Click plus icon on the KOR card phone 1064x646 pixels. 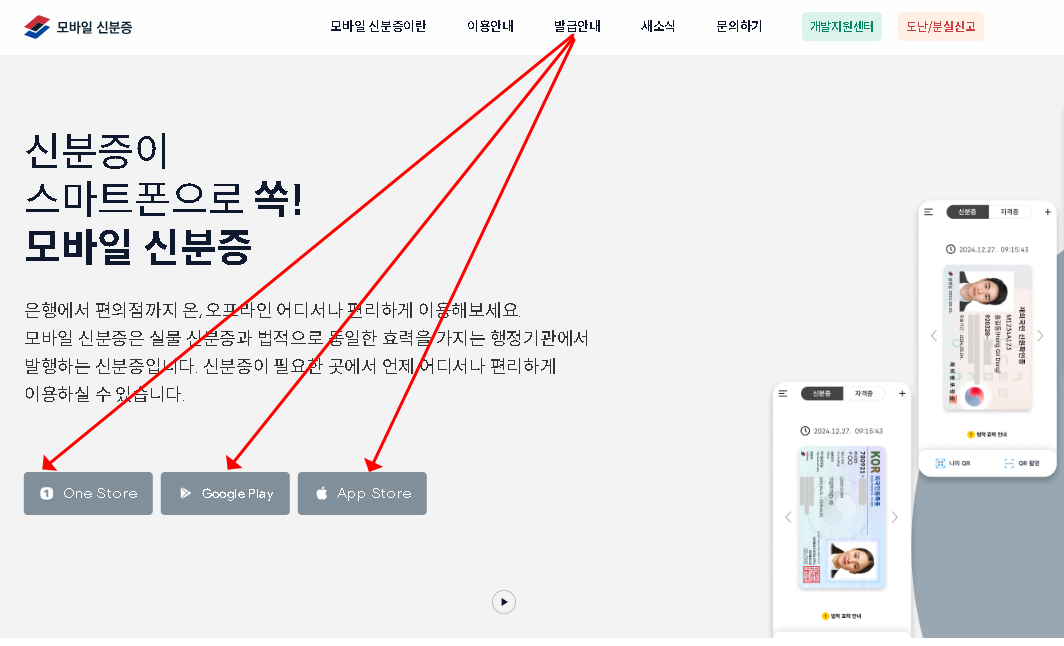pyautogui.click(x=902, y=394)
